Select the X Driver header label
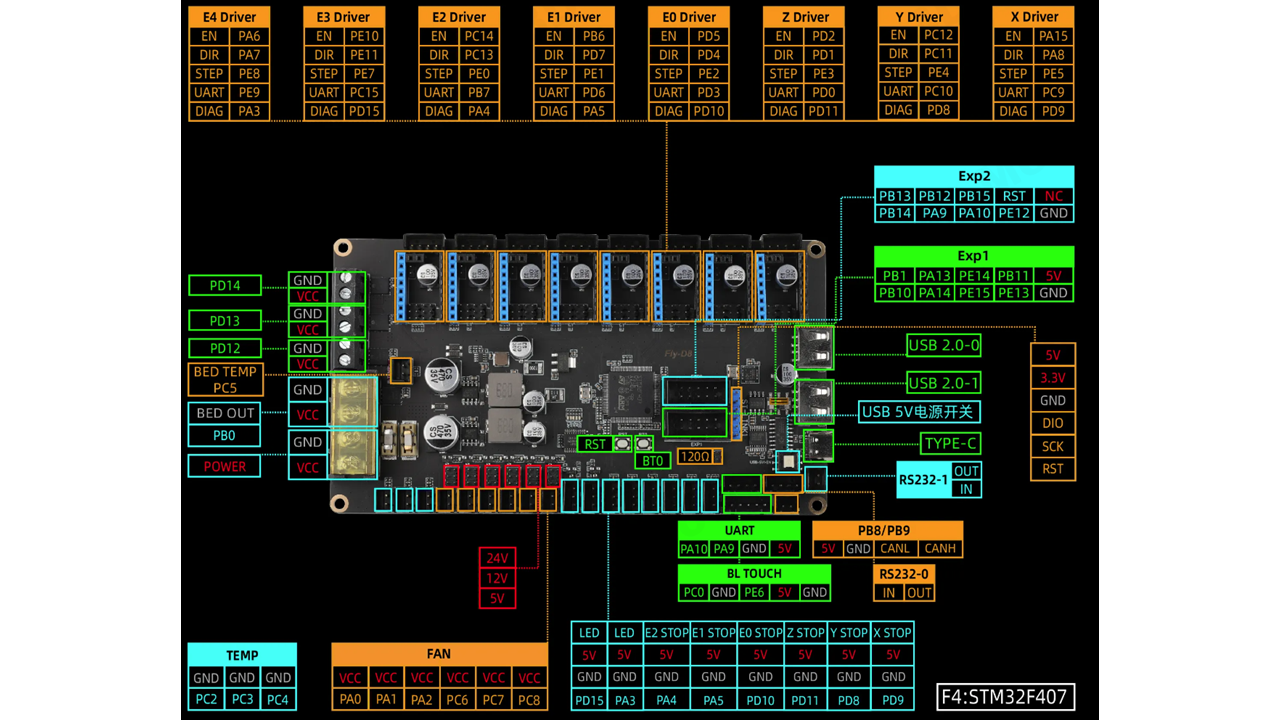 tap(1034, 17)
